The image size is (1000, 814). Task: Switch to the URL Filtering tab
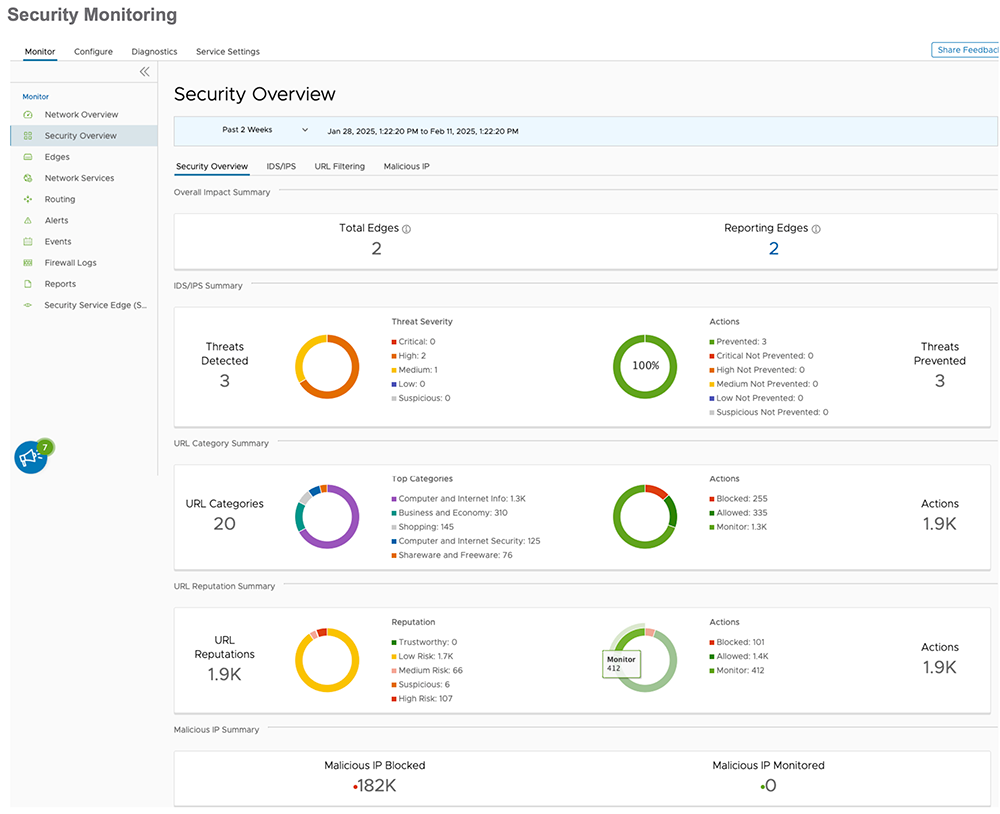[x=339, y=166]
